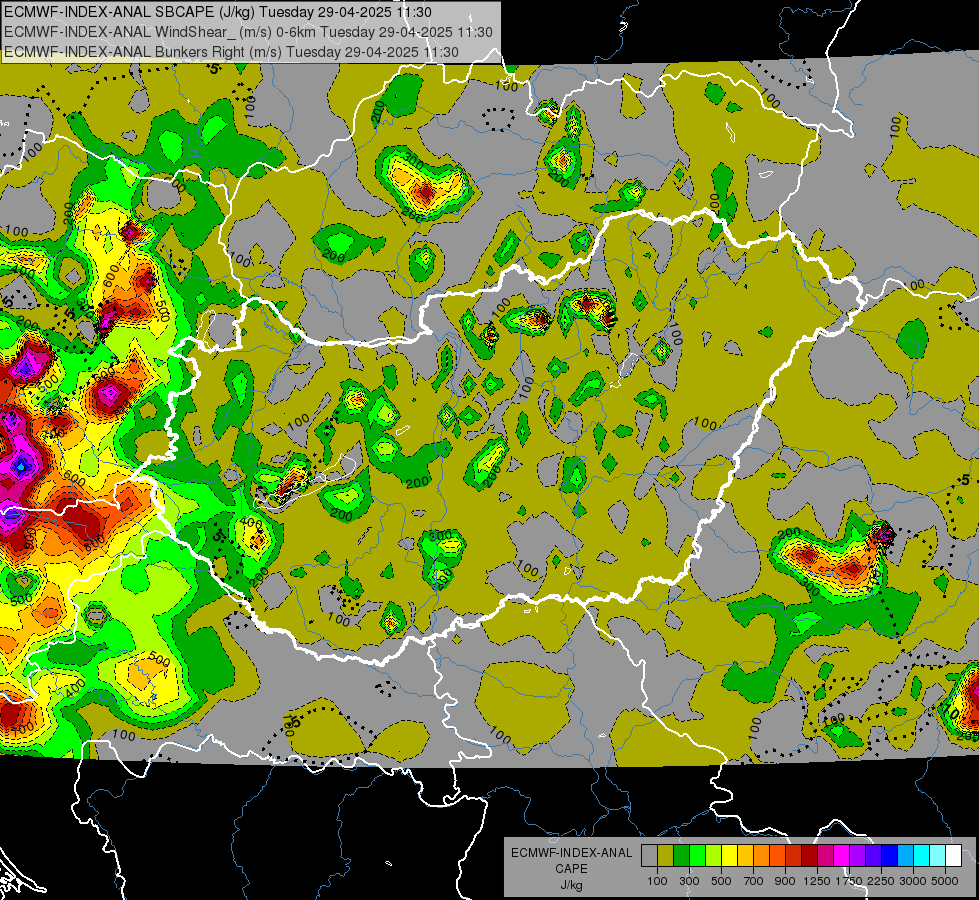Click the dark maroon red legend swatch
Screen dimensions: 979x900
(x=810, y=855)
